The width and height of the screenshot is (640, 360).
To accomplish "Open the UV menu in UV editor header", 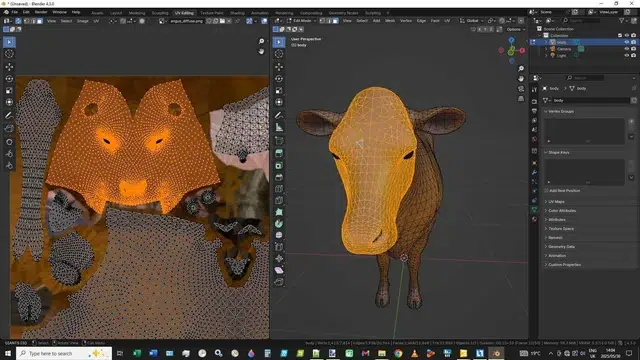I will [x=96, y=21].
